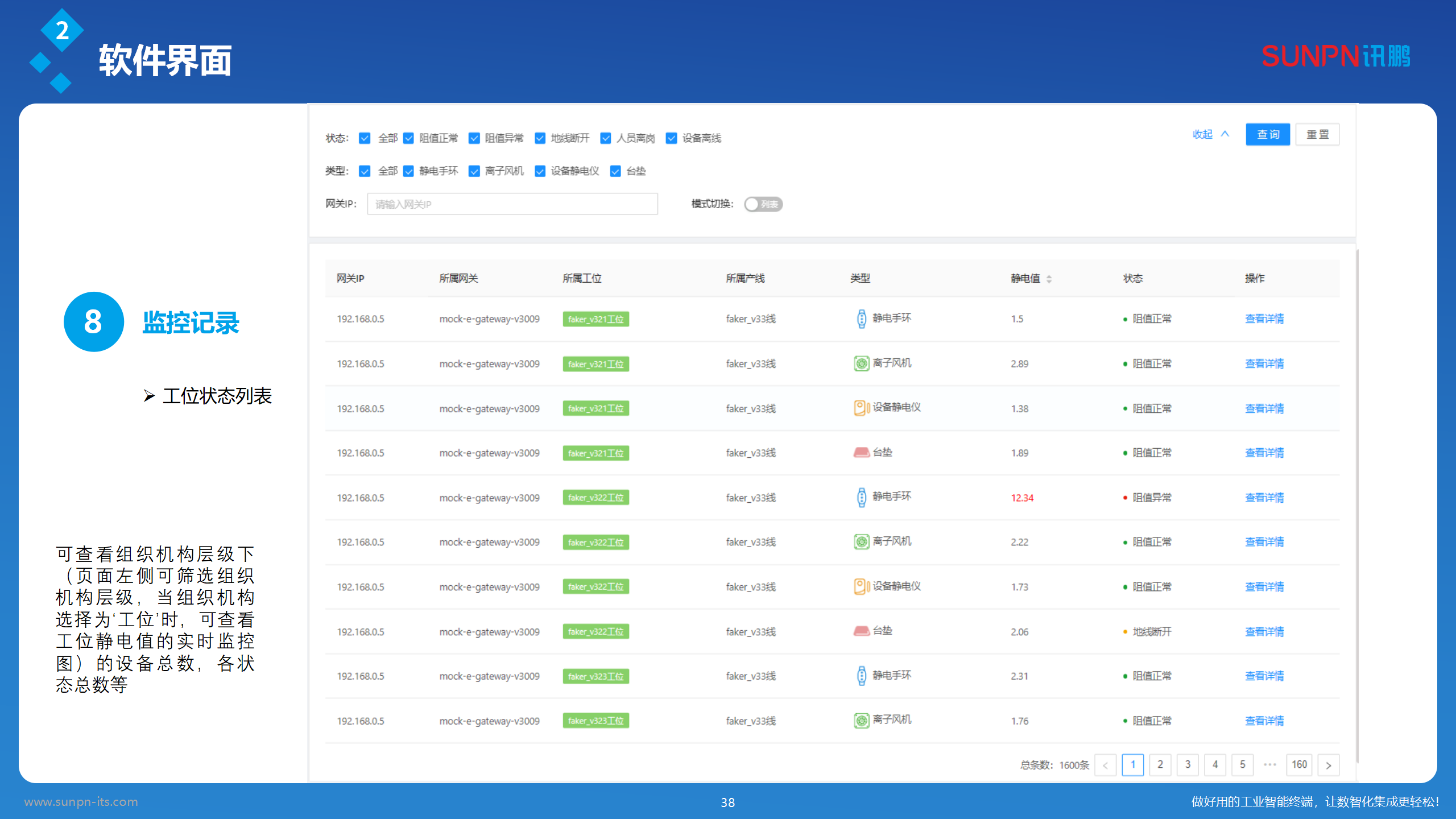Image resolution: width=1456 pixels, height=819 pixels.
Task: Click the table mat icon in the 1.89 row
Action: click(862, 453)
